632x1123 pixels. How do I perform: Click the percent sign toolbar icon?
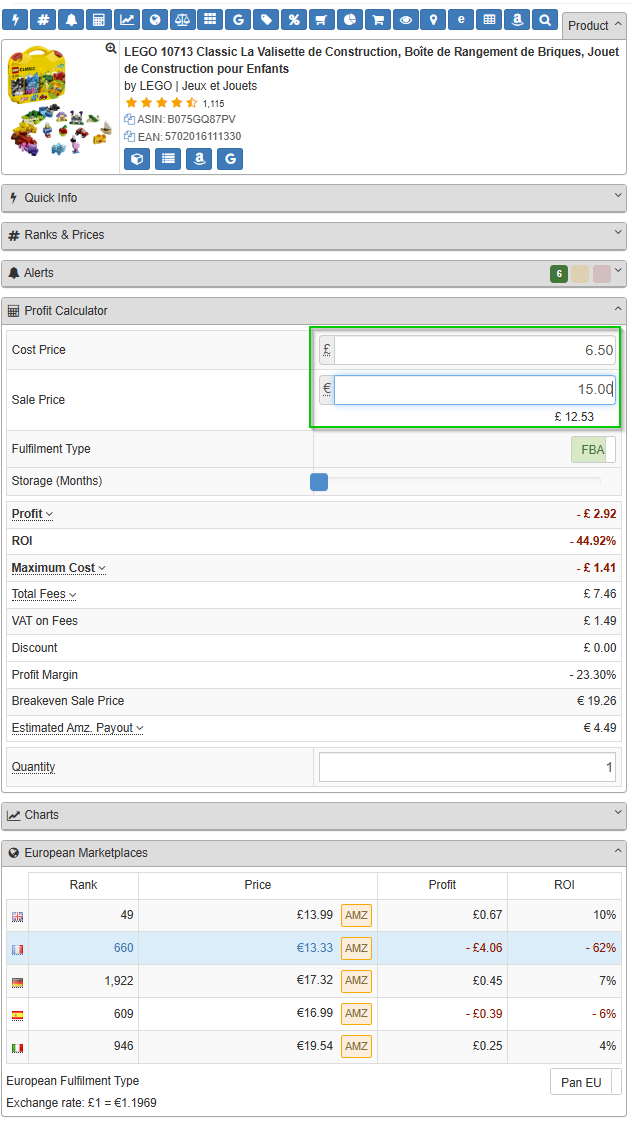(x=294, y=19)
